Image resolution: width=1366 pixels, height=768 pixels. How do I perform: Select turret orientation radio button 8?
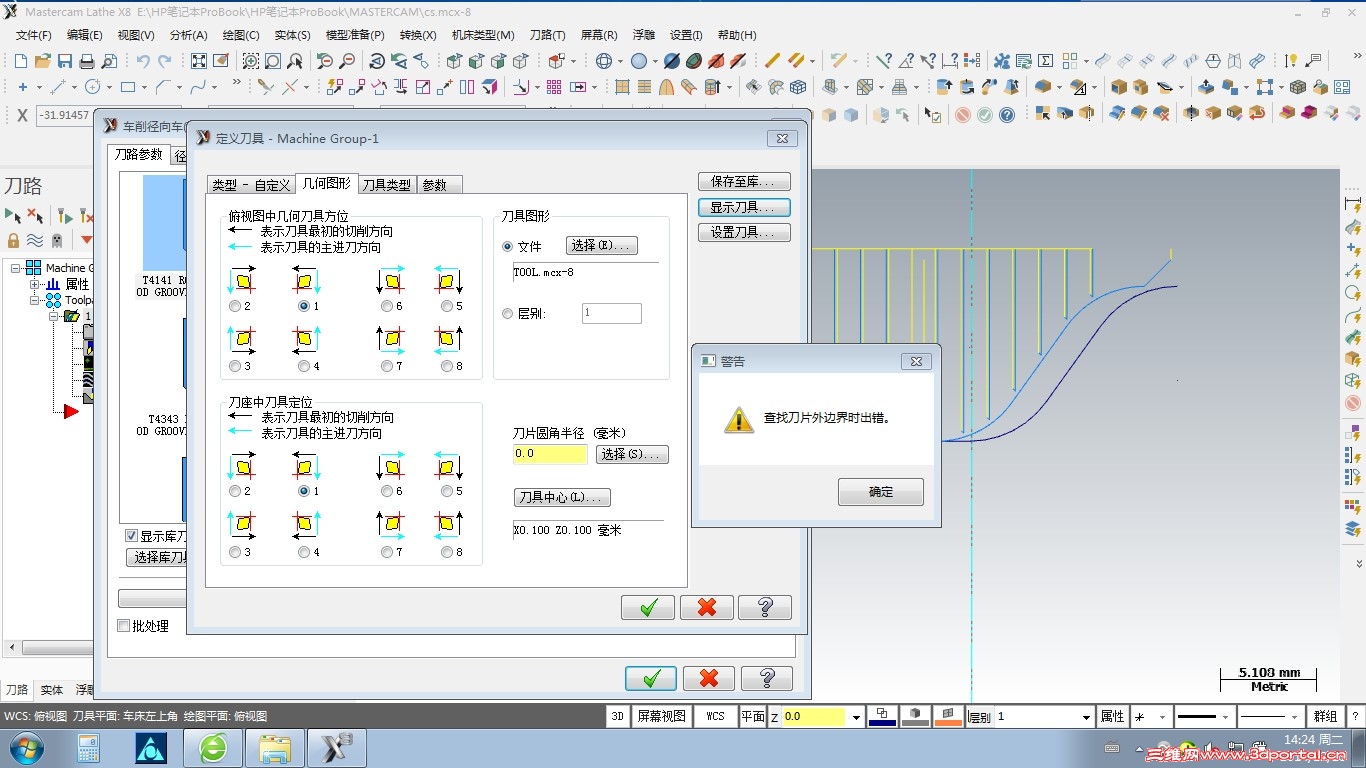click(x=447, y=552)
